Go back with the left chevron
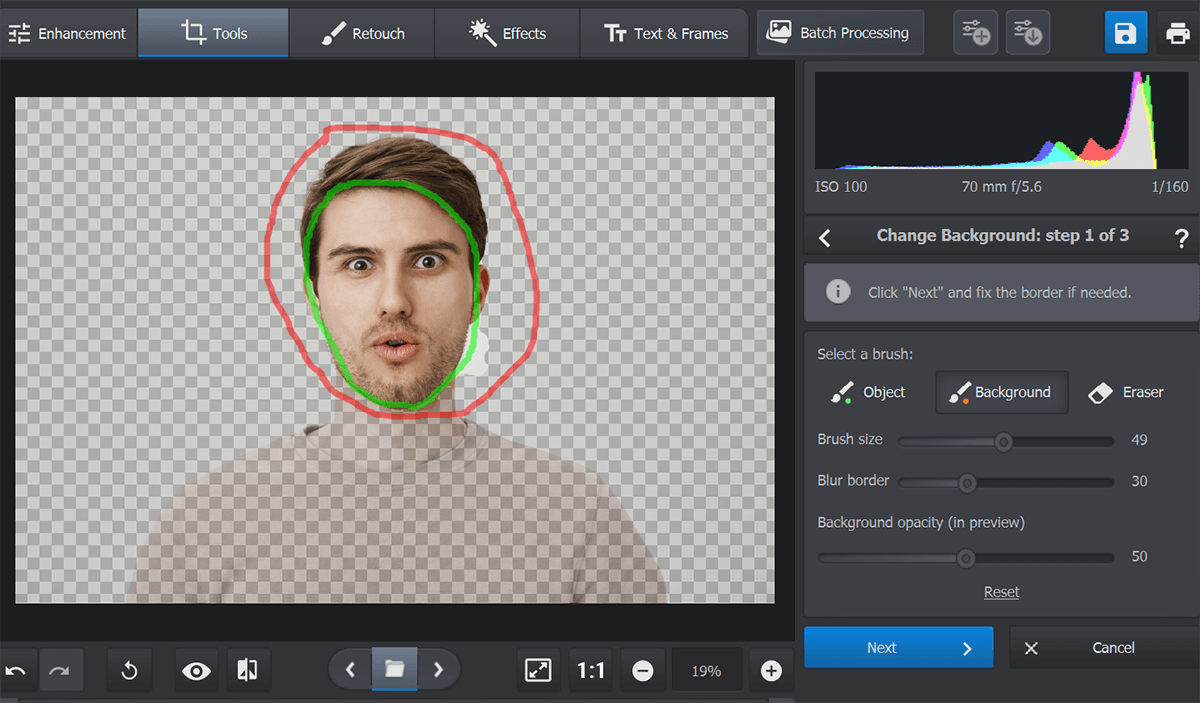This screenshot has height=703, width=1200. pyautogui.click(x=825, y=237)
